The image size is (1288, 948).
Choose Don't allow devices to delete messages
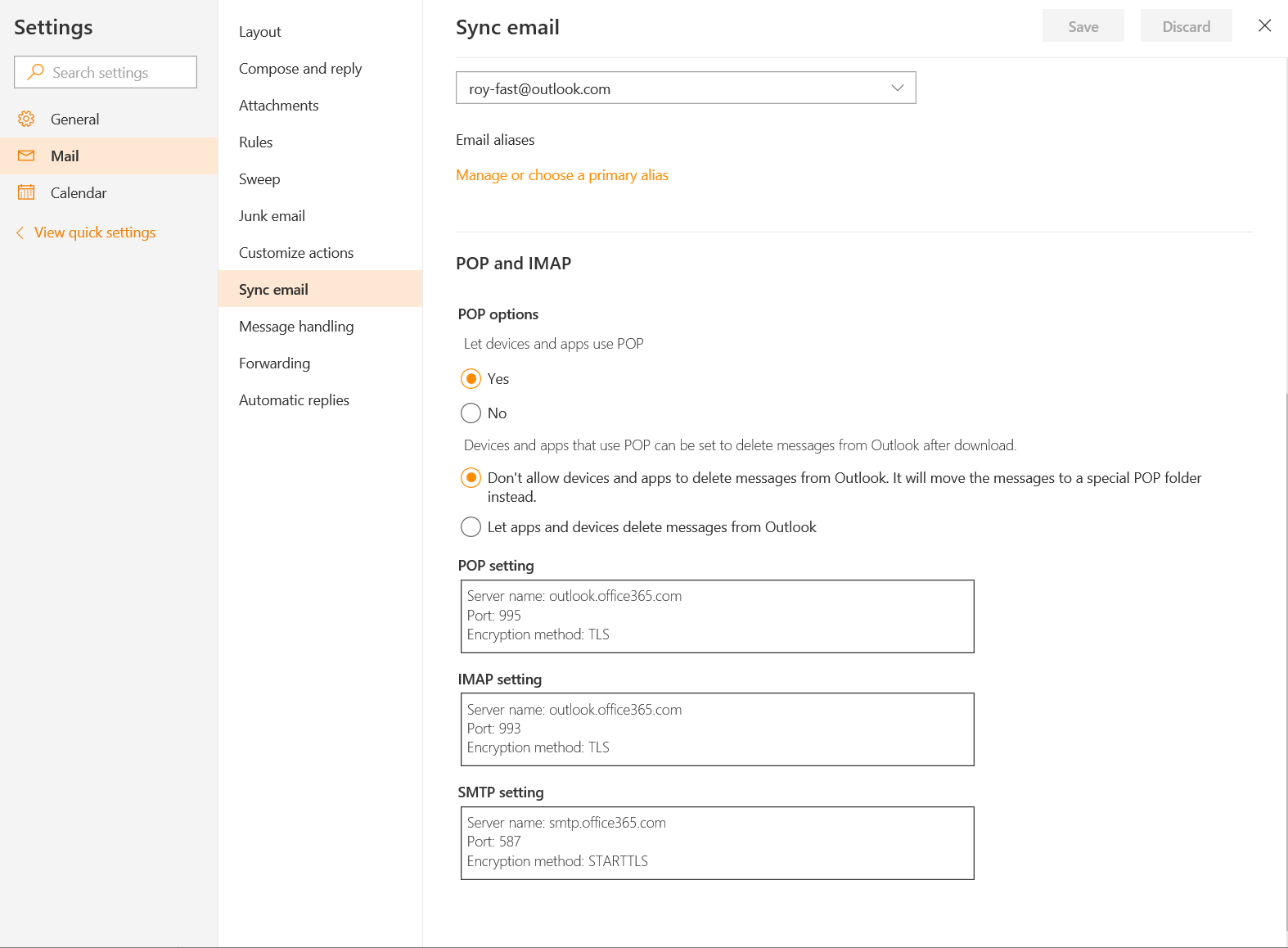coord(471,477)
